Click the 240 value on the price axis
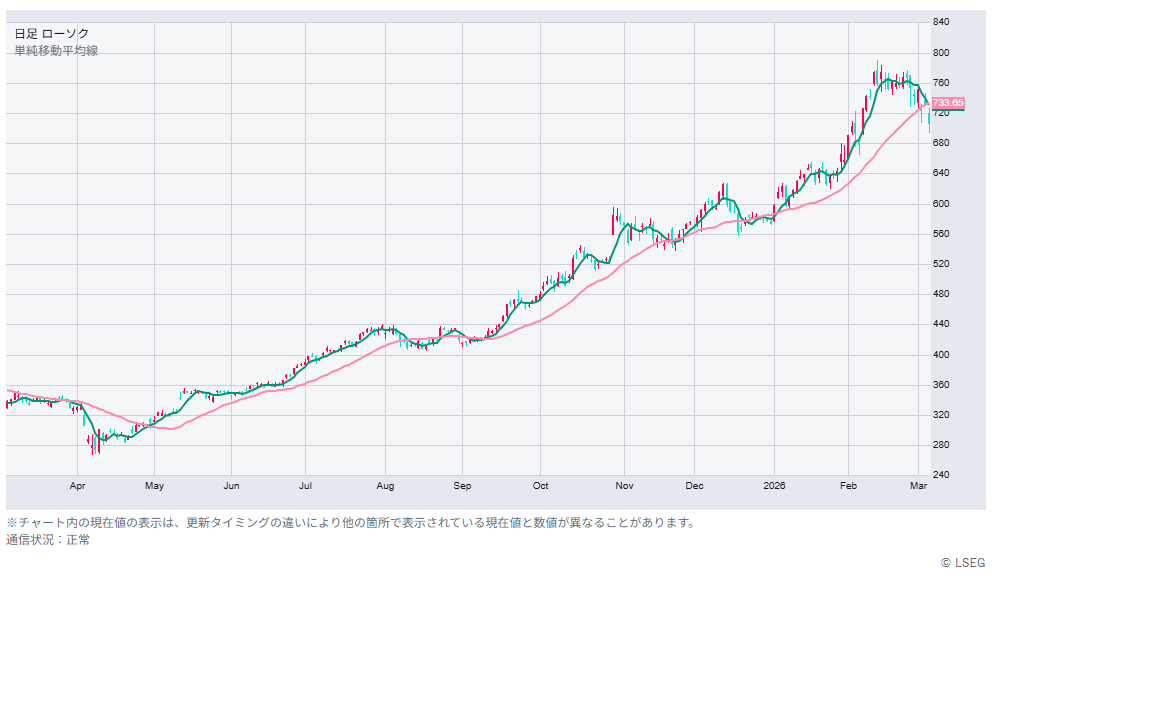The image size is (1152, 720). pyautogui.click(x=941, y=475)
